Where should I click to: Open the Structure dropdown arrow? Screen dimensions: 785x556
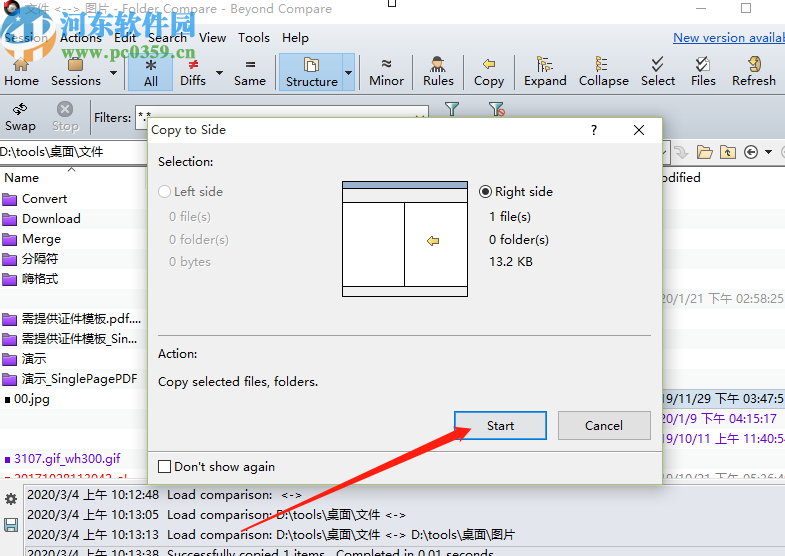[x=348, y=73]
